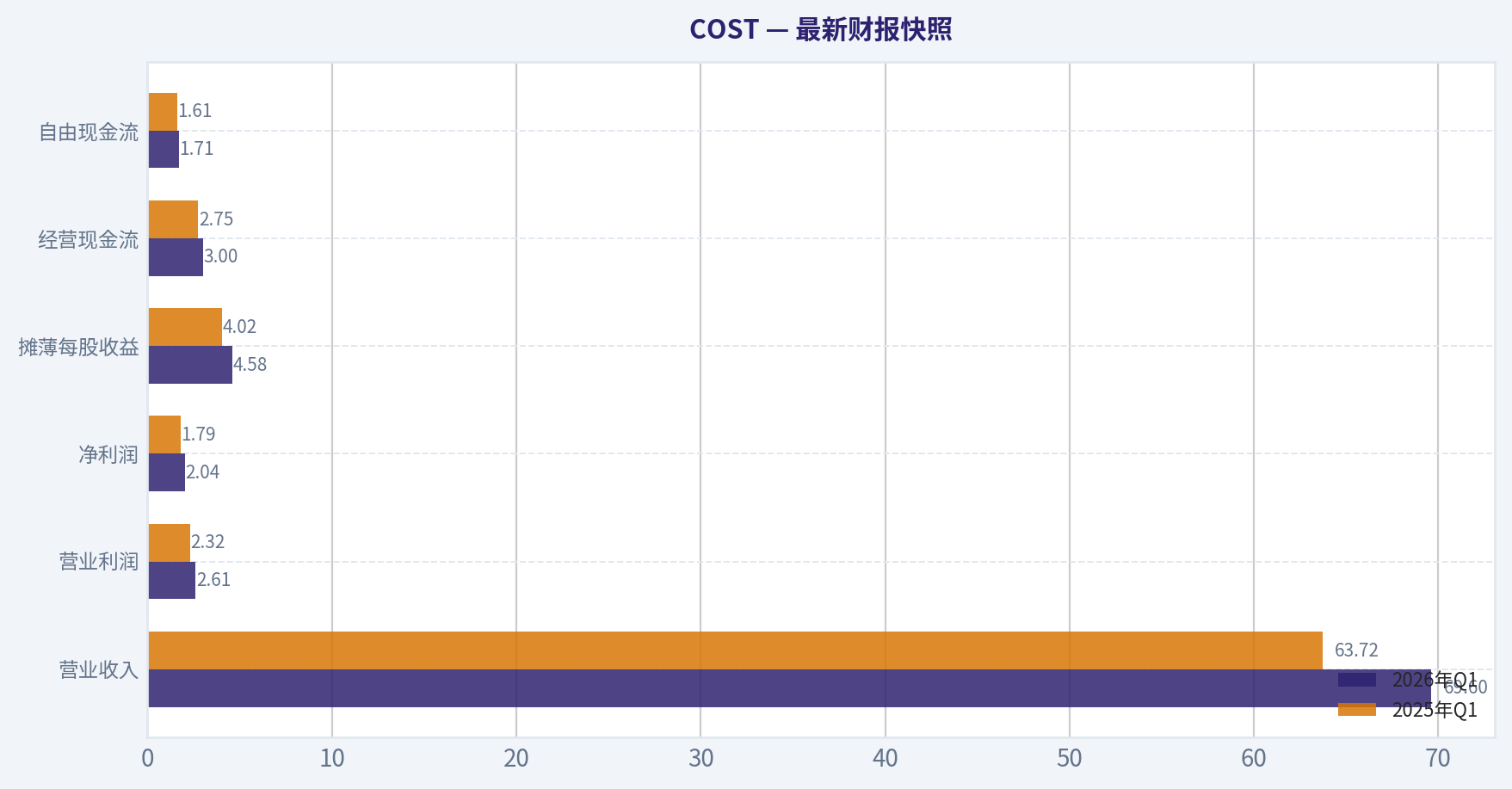Click the 1.79 value label
The image size is (1512, 789).
click(x=199, y=435)
